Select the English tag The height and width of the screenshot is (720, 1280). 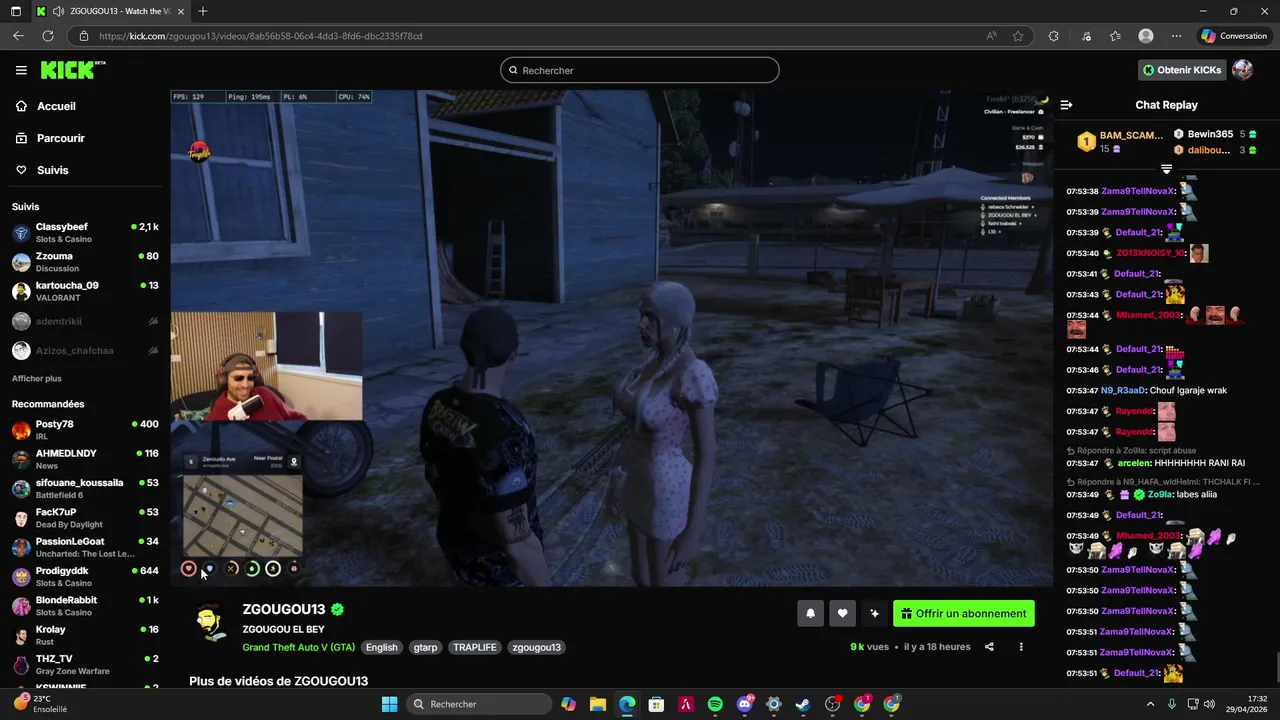pyautogui.click(x=381, y=647)
